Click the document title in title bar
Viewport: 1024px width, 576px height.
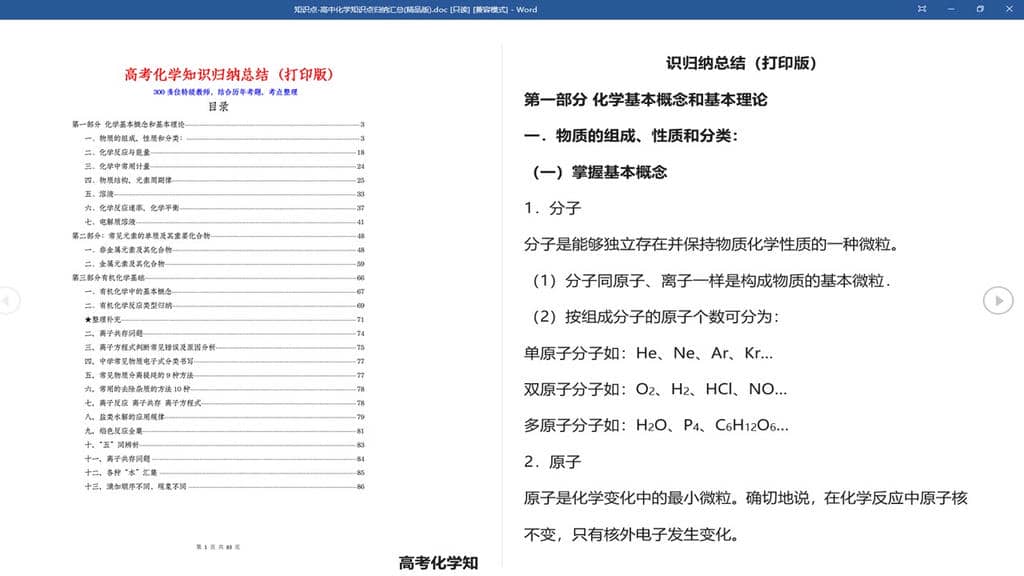415,9
